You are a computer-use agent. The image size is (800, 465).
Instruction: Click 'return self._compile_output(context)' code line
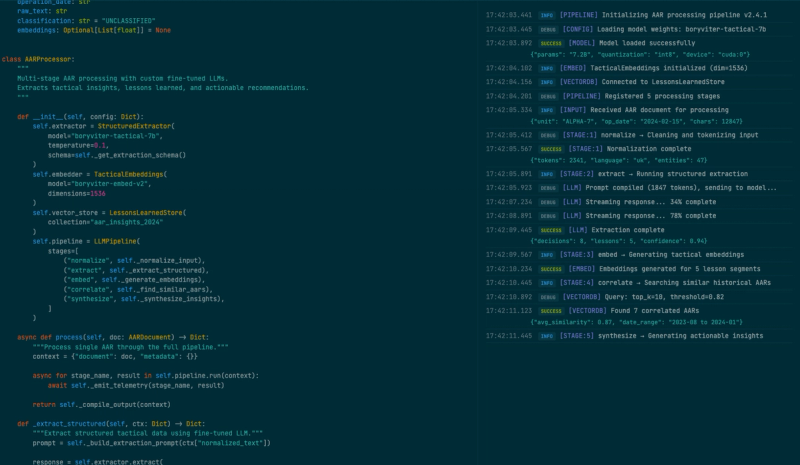(102, 405)
